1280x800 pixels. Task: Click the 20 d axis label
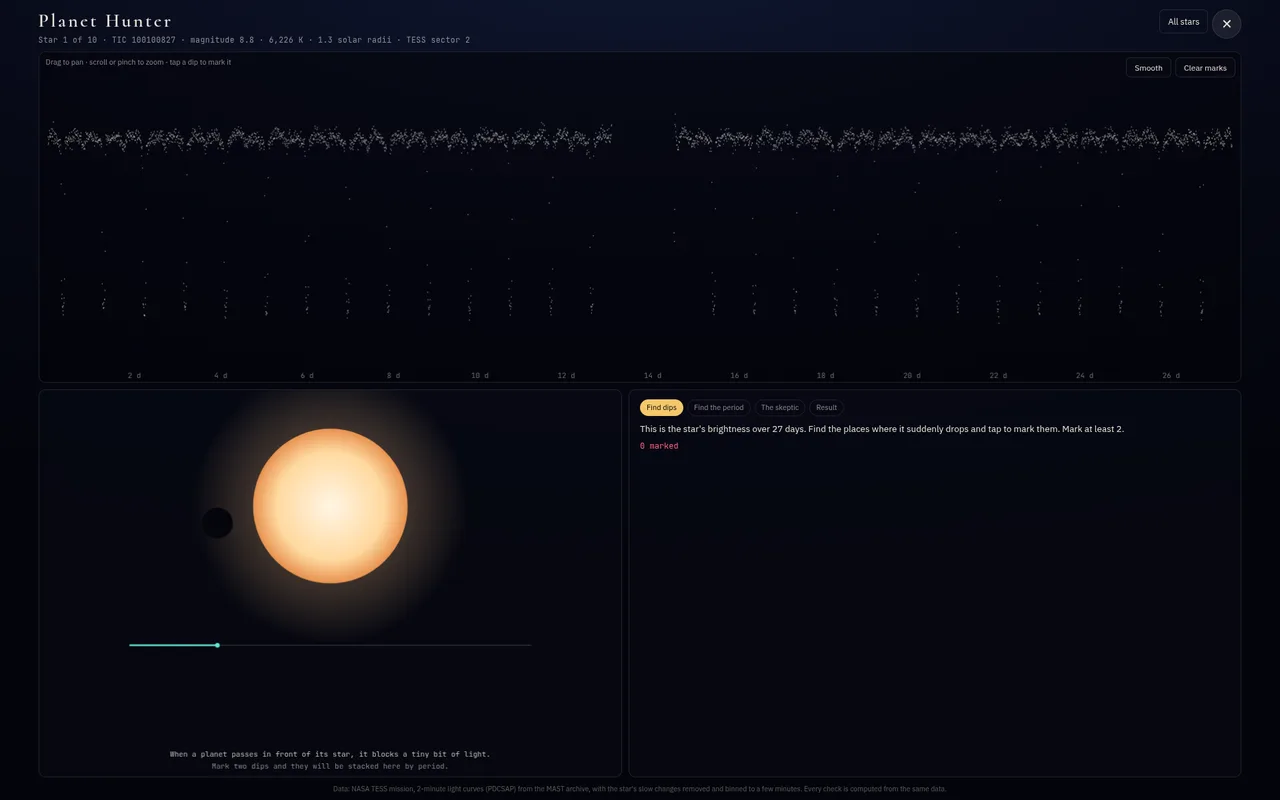(x=912, y=376)
